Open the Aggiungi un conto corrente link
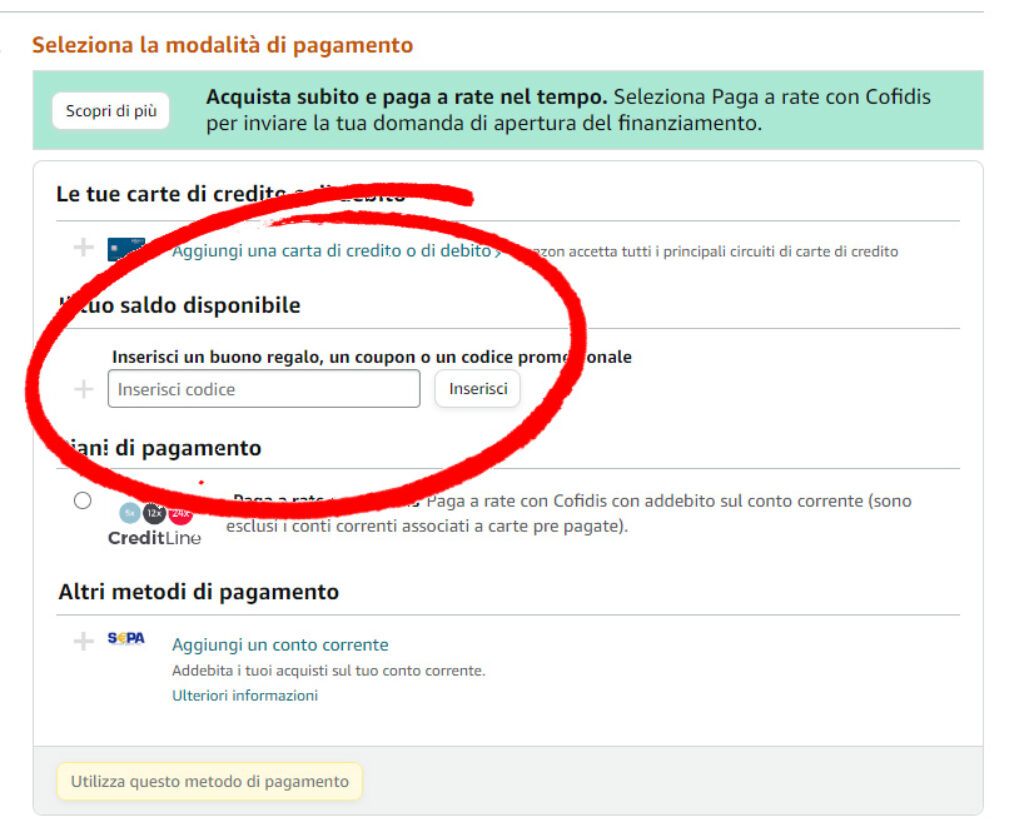Viewport: 1024px width, 837px height. pos(280,645)
